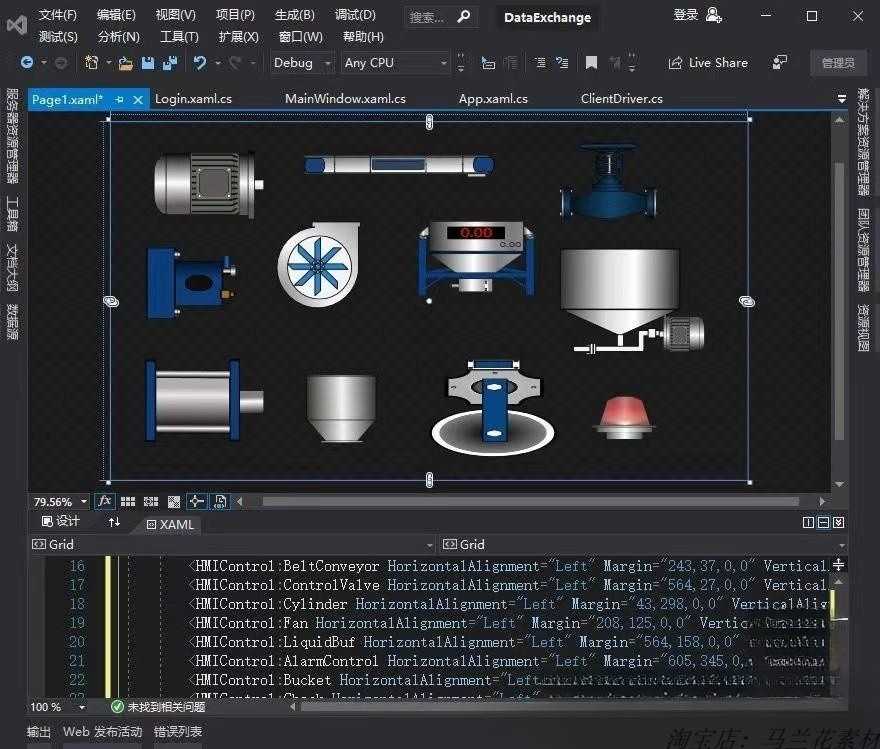Open the 生成(B) menu
The image size is (880, 749).
(295, 15)
